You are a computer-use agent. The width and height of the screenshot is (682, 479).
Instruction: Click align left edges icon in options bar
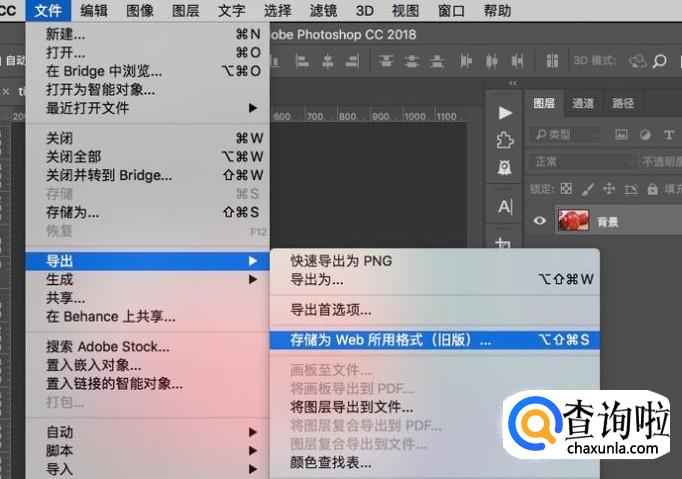point(301,61)
